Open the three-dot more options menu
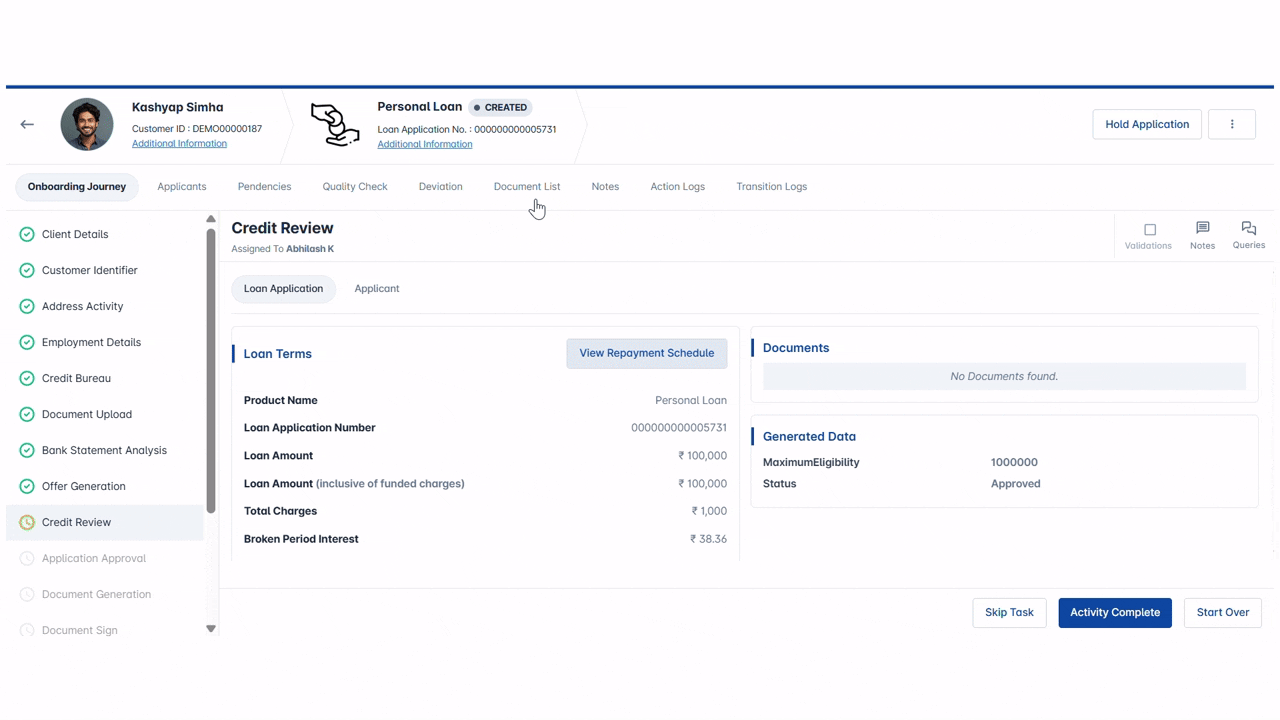 [1232, 124]
